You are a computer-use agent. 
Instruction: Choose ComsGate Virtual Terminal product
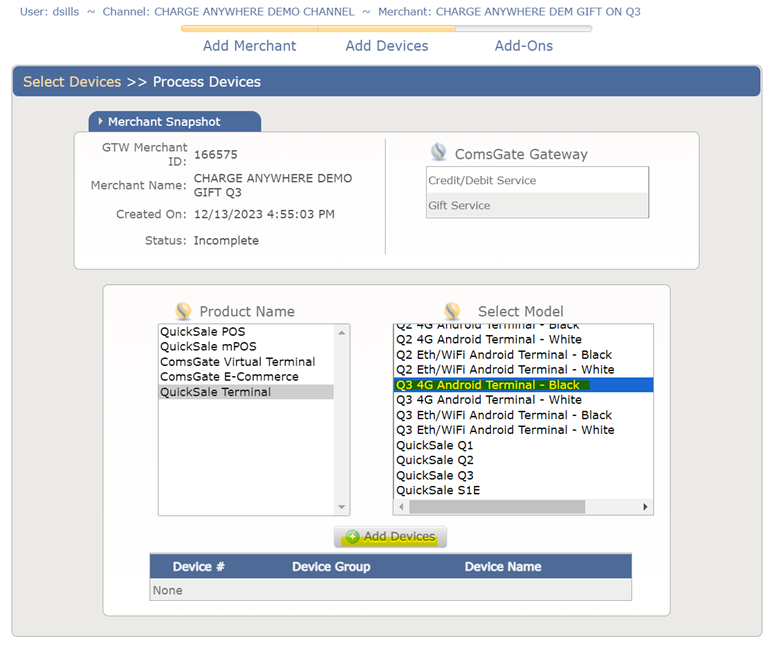click(x=237, y=362)
